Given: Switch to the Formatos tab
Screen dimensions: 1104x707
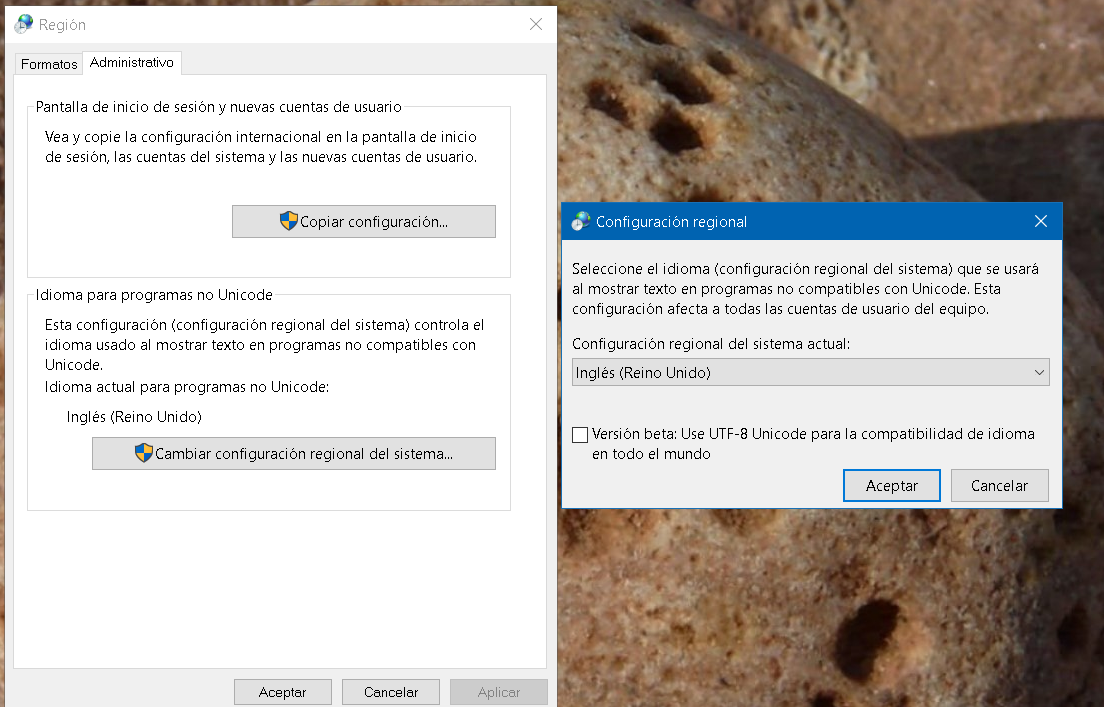Looking at the screenshot, I should pos(49,64).
